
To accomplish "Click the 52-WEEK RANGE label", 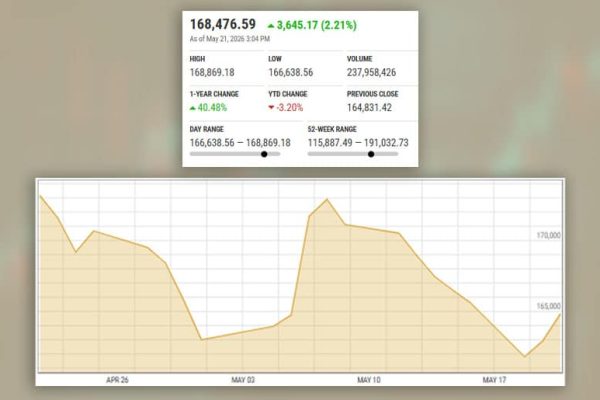I will pos(332,129).
